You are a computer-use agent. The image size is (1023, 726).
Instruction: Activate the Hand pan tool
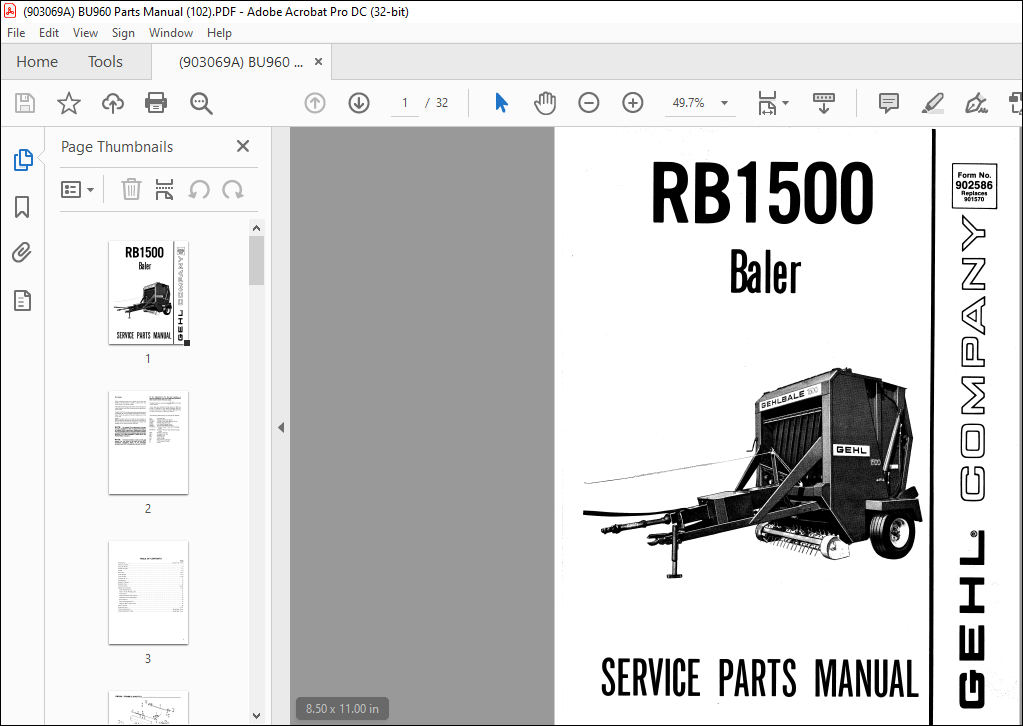(545, 103)
